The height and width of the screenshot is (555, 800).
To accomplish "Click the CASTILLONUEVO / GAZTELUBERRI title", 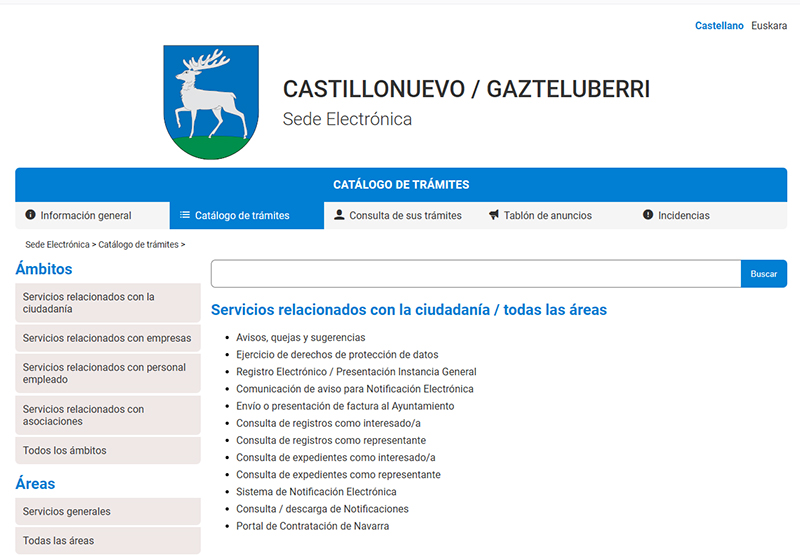I will point(466,89).
